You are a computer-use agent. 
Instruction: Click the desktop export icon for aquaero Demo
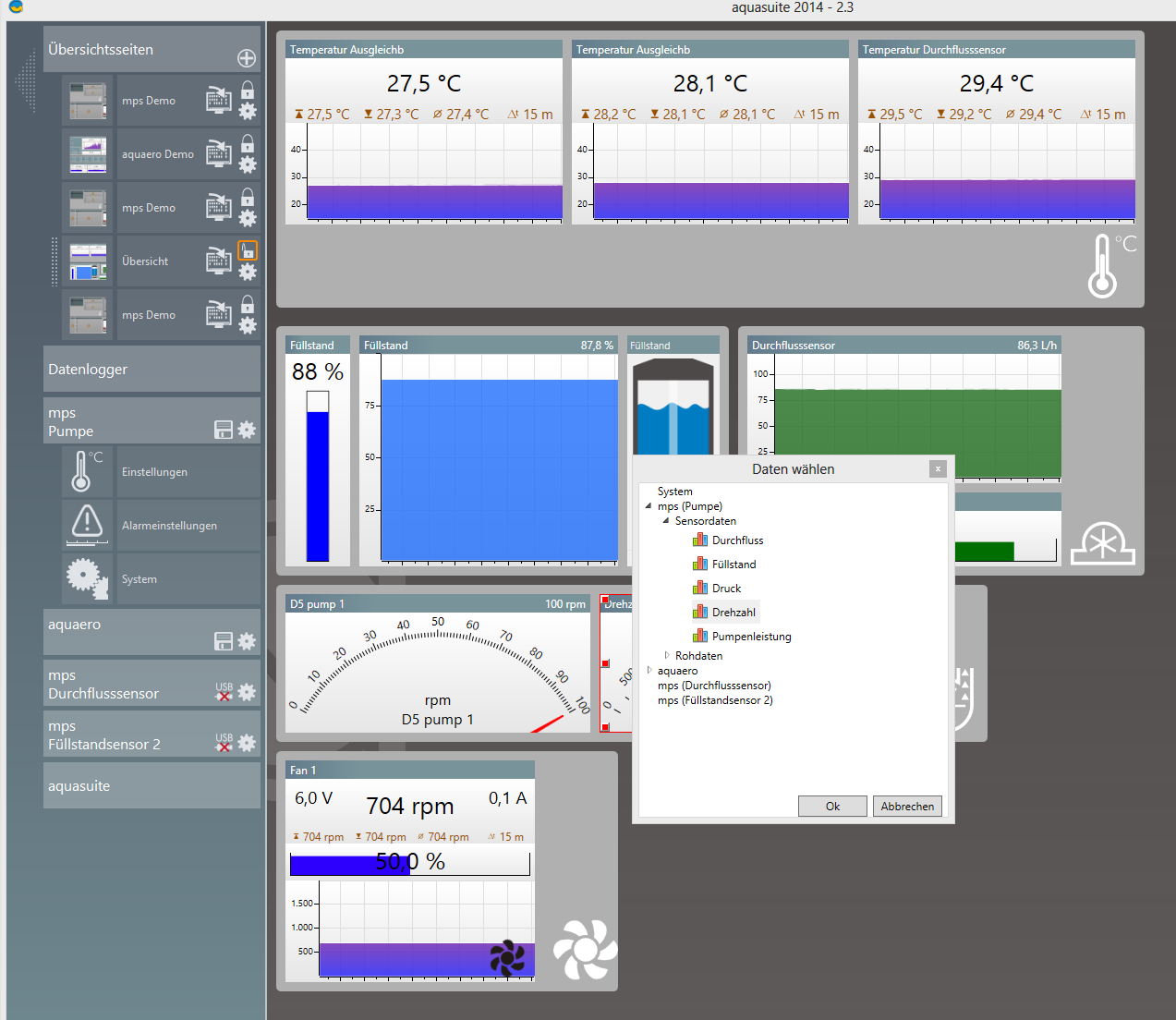pos(218,153)
